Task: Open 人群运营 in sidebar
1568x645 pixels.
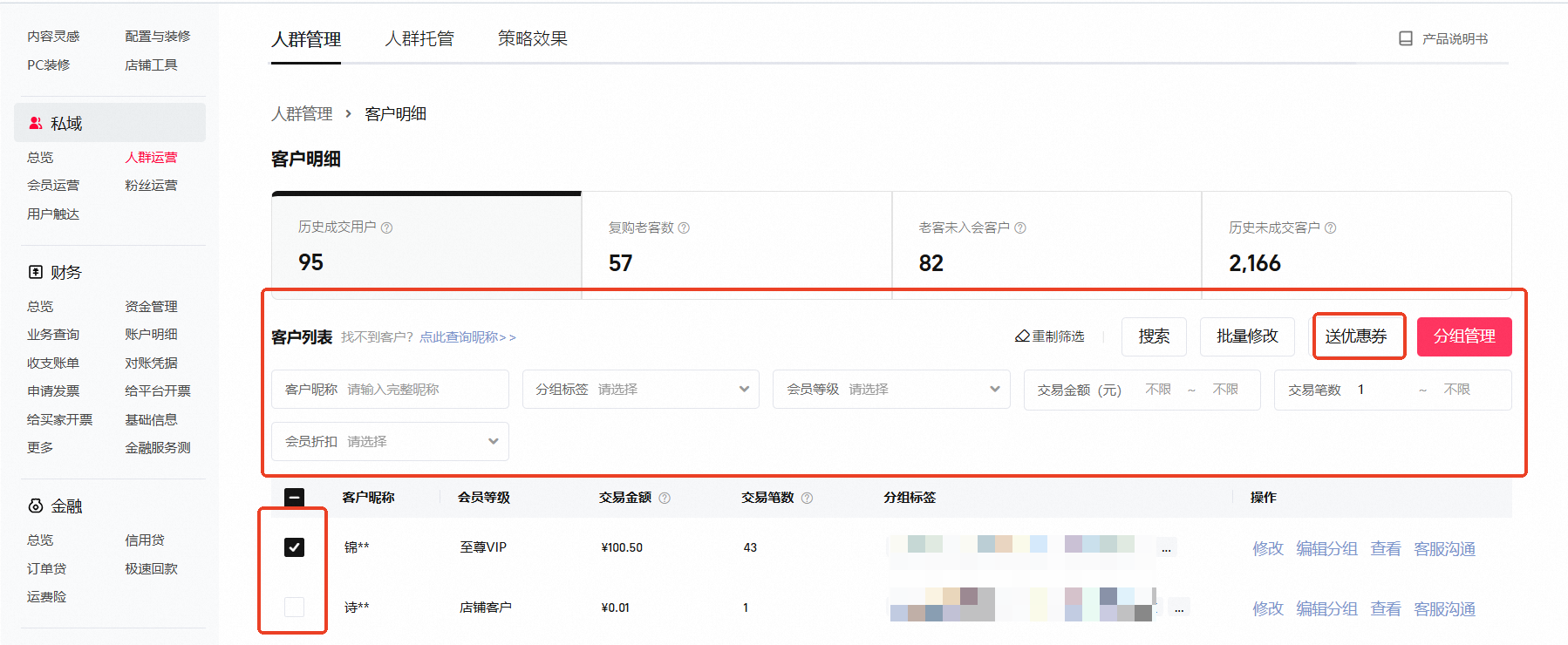Action: point(151,157)
